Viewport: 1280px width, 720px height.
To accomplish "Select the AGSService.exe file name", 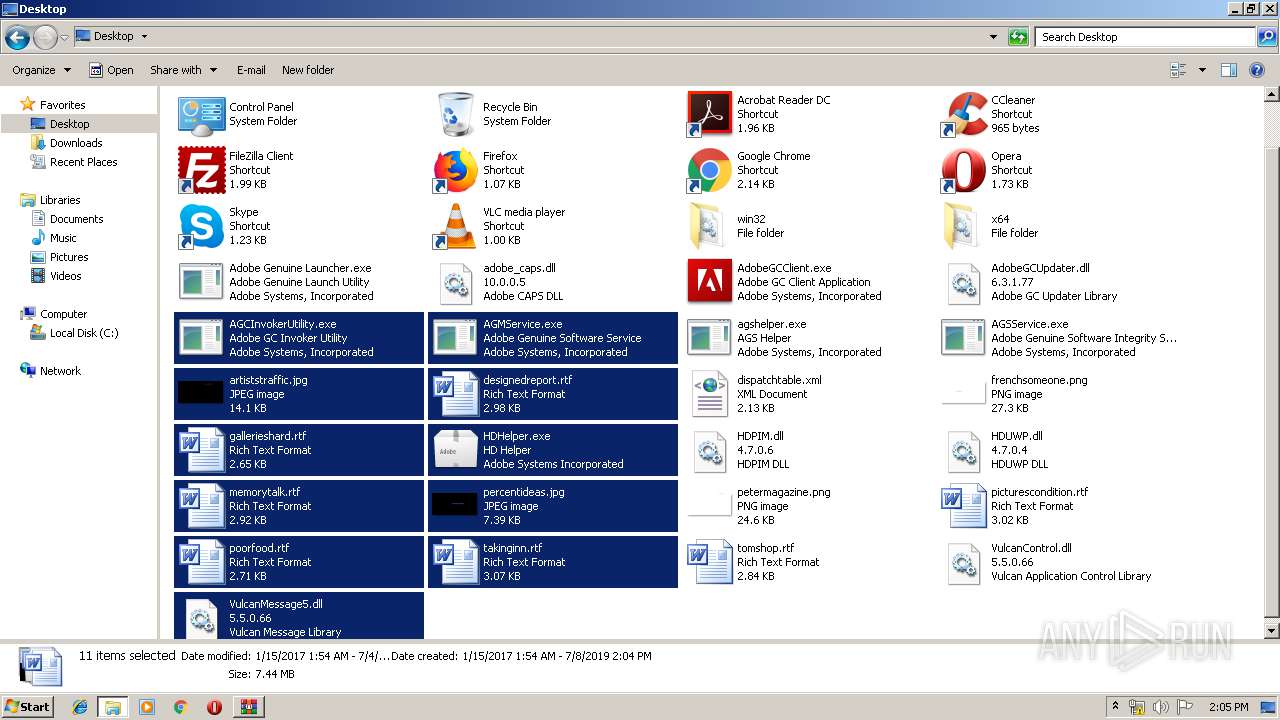I will click(1029, 324).
